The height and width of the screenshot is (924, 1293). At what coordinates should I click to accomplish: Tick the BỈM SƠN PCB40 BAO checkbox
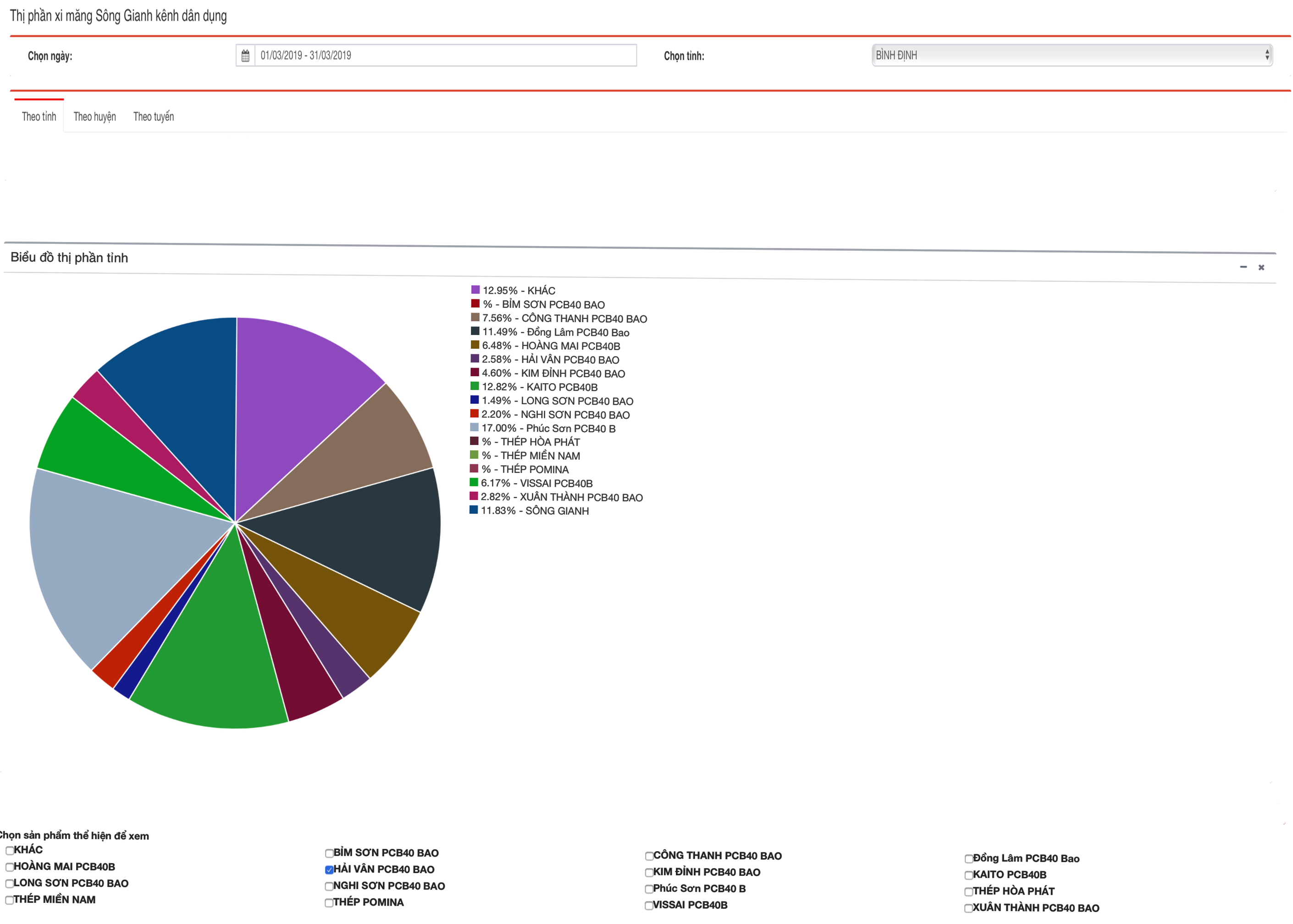coord(329,853)
